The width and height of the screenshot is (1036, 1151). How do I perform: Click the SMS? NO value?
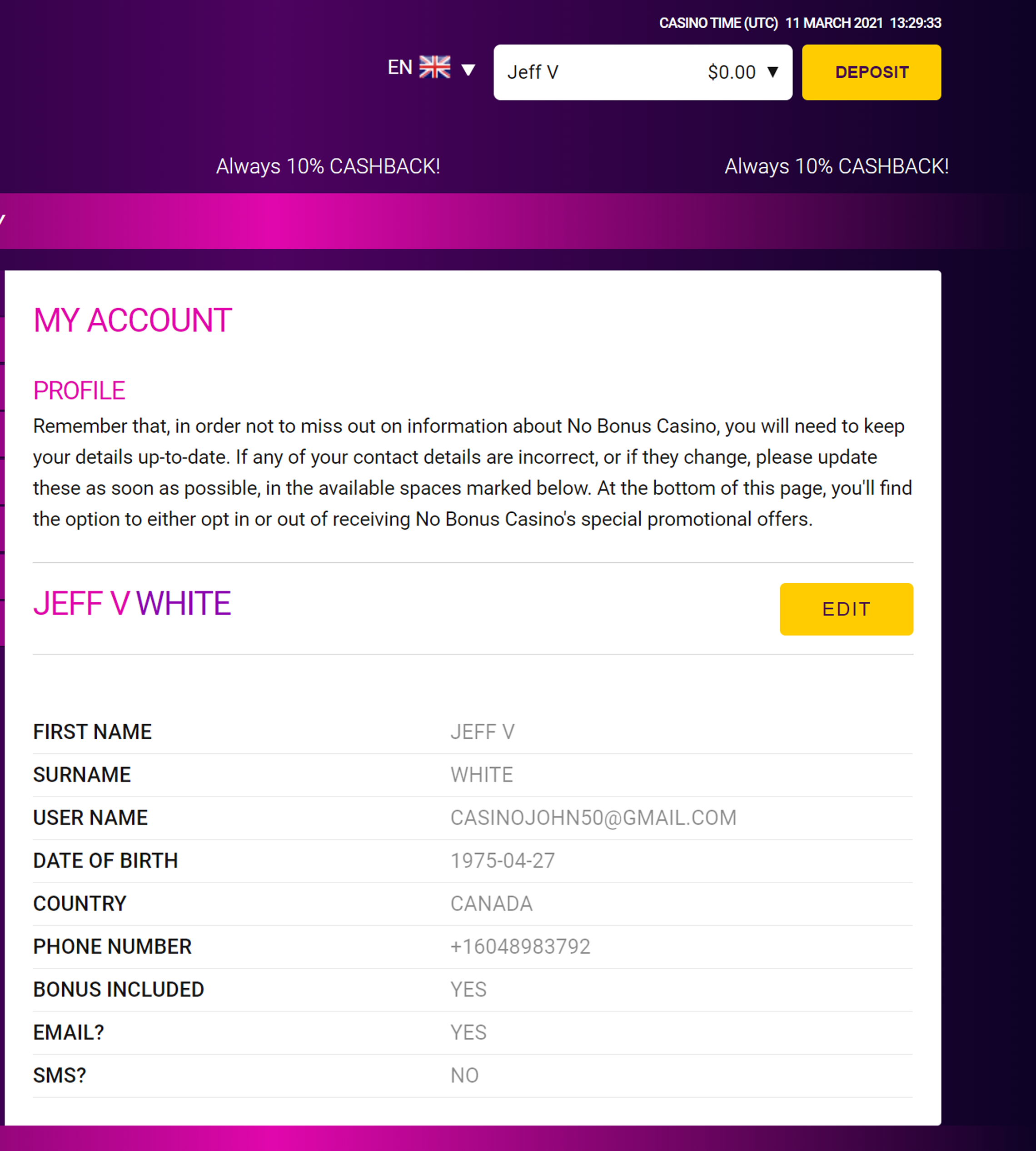464,1075
